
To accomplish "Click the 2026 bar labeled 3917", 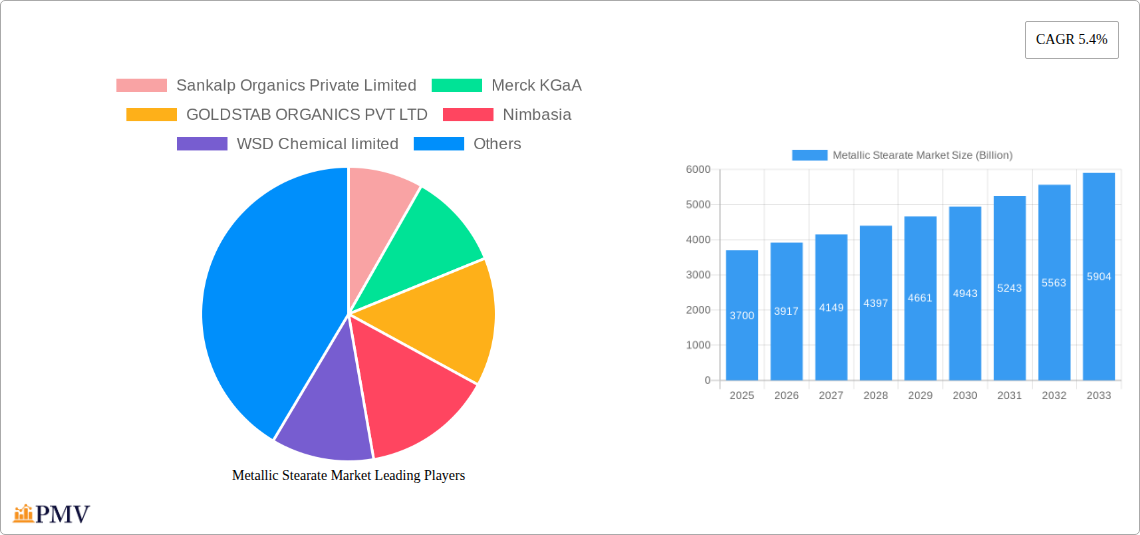I will pyautogui.click(x=787, y=311).
